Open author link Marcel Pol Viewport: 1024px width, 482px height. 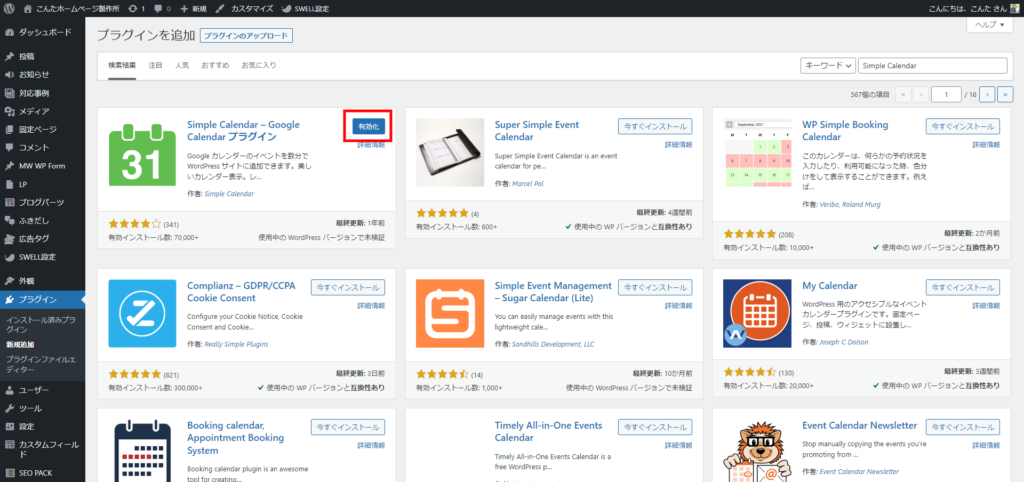[x=528, y=184]
